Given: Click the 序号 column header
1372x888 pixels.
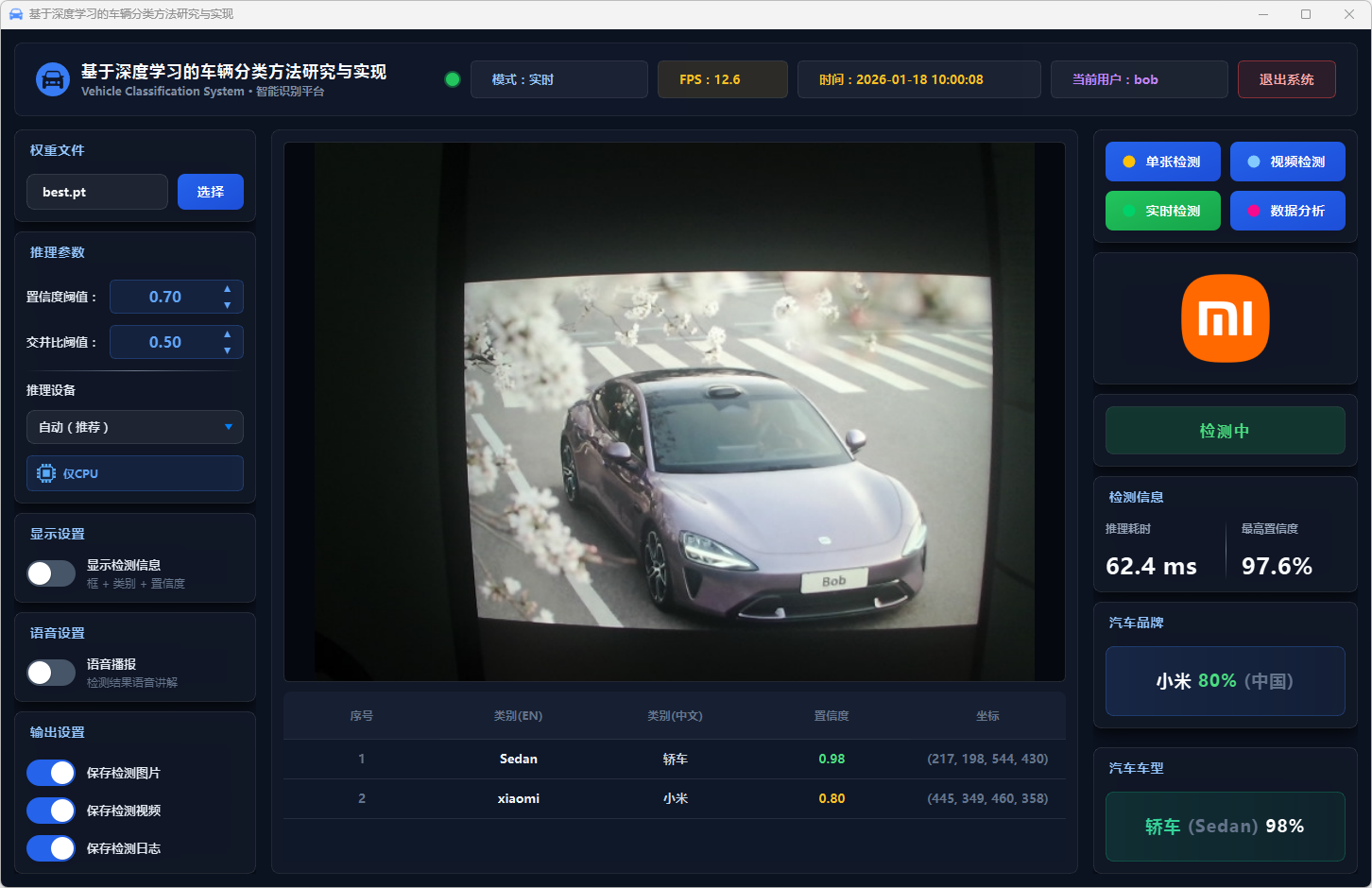Looking at the screenshot, I should click(362, 716).
